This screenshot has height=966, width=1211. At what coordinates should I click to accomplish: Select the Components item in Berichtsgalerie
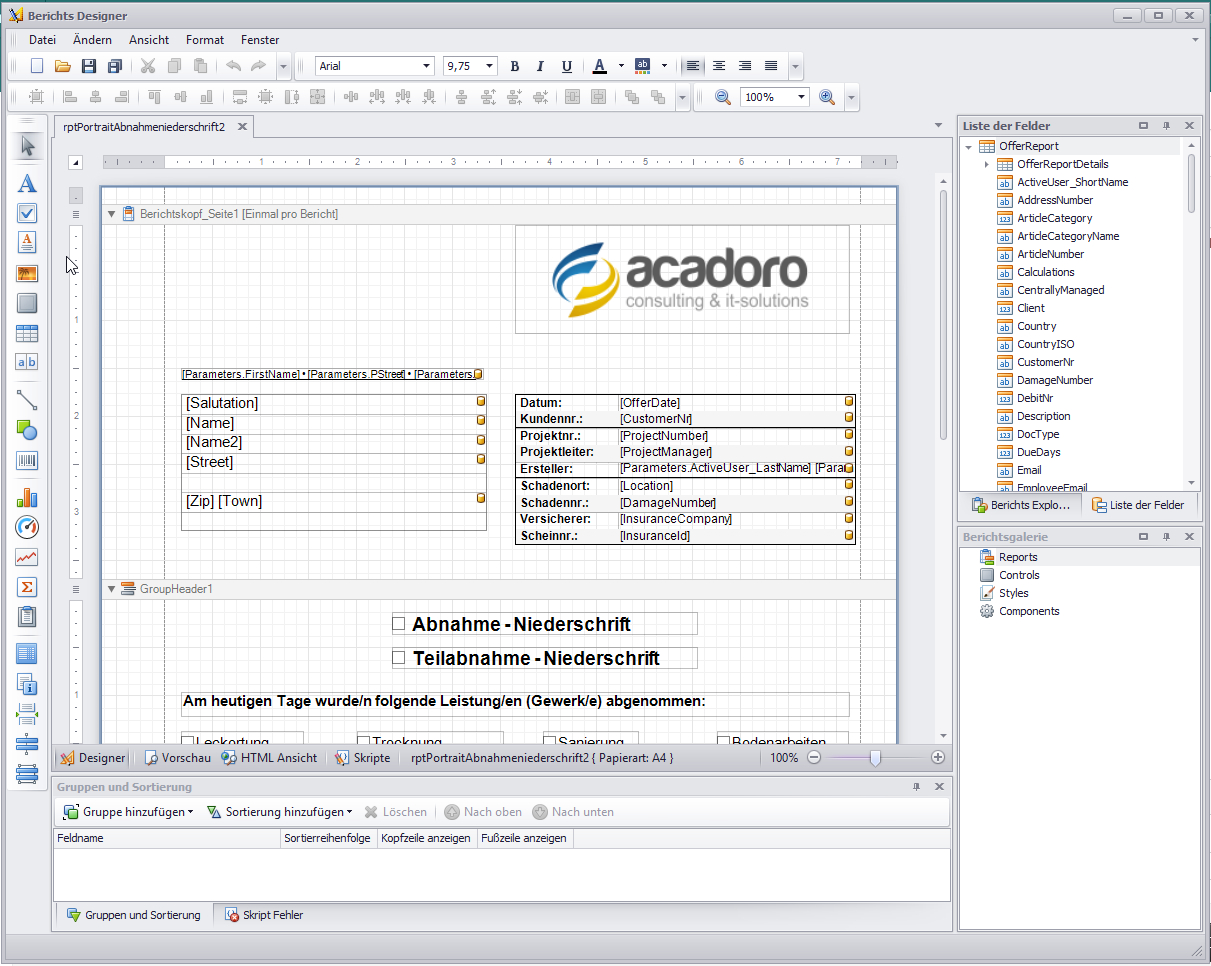pyautogui.click(x=1029, y=611)
